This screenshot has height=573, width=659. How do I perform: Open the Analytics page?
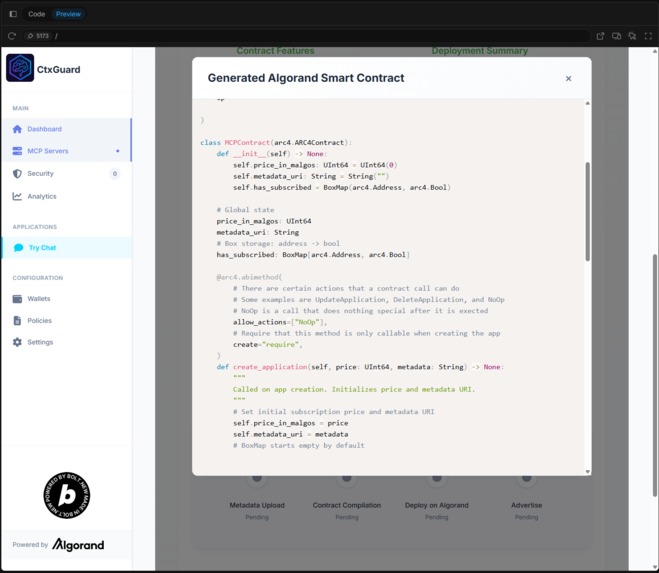point(66,196)
